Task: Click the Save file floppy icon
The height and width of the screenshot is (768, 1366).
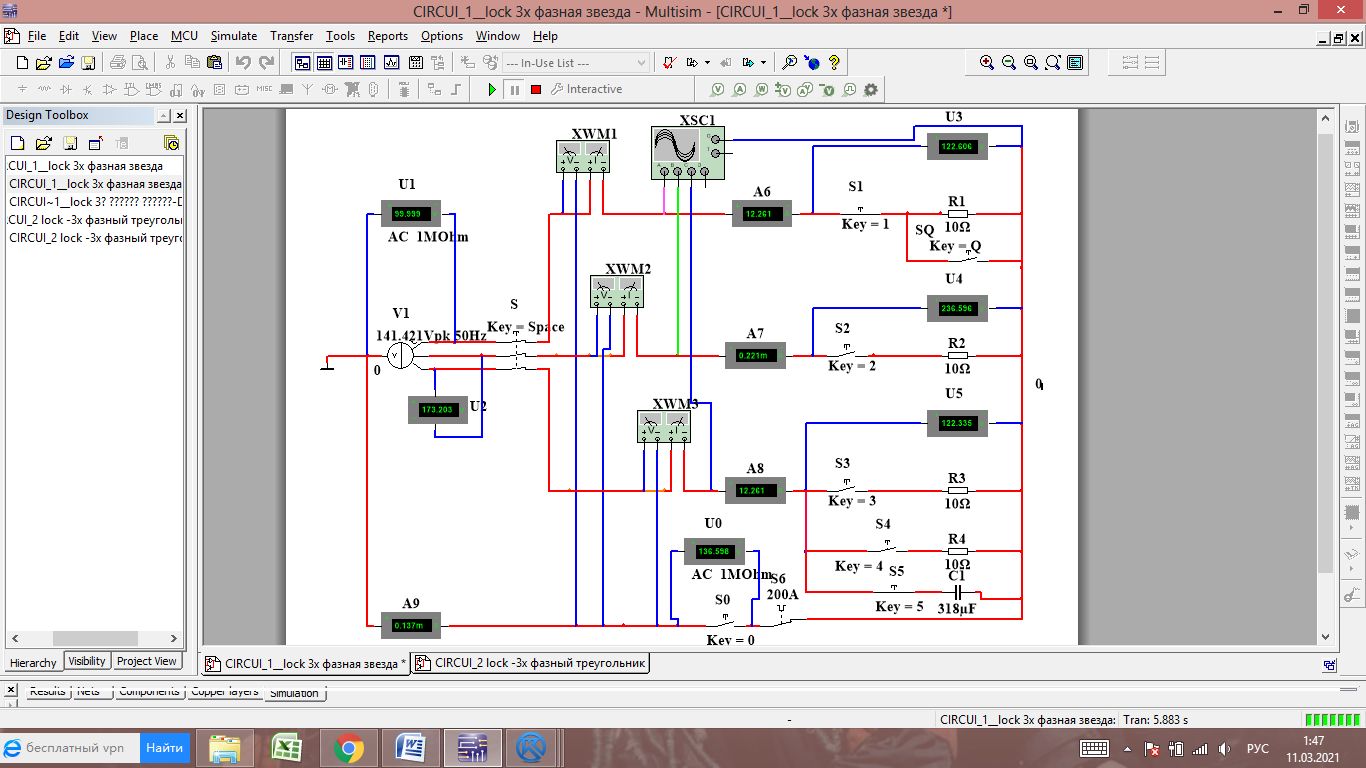Action: pyautogui.click(x=88, y=63)
